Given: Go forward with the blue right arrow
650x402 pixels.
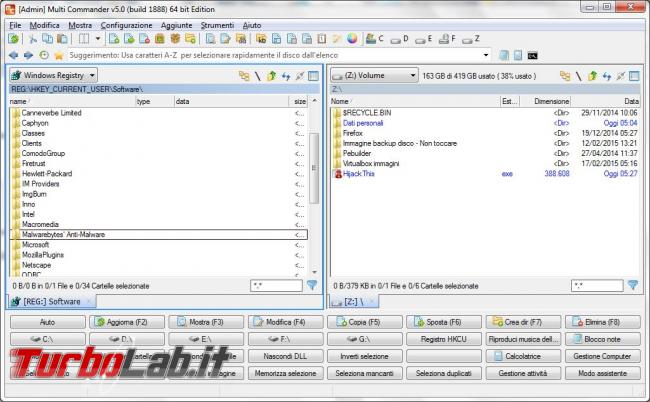Looking at the screenshot, I should click(x=28, y=55).
